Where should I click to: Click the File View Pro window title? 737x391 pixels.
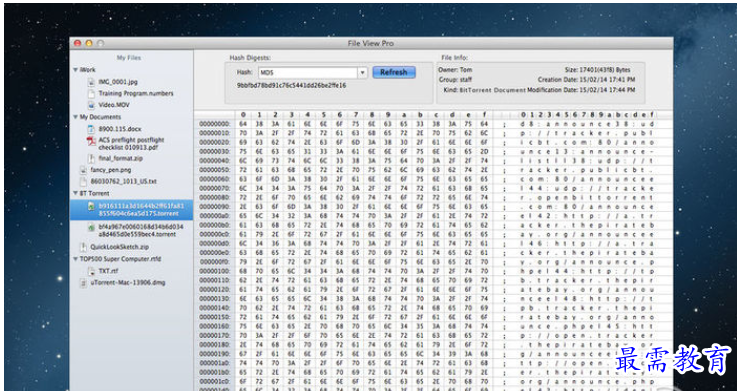pyautogui.click(x=370, y=43)
